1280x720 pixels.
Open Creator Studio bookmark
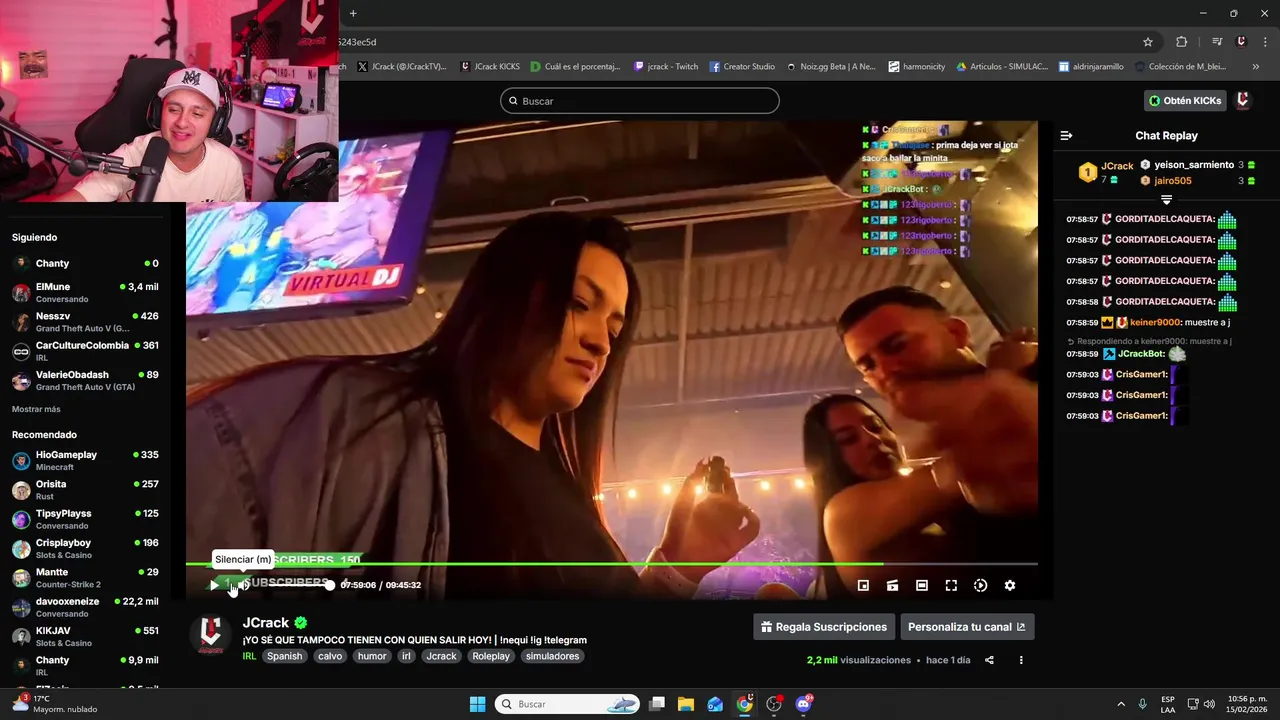coord(743,67)
